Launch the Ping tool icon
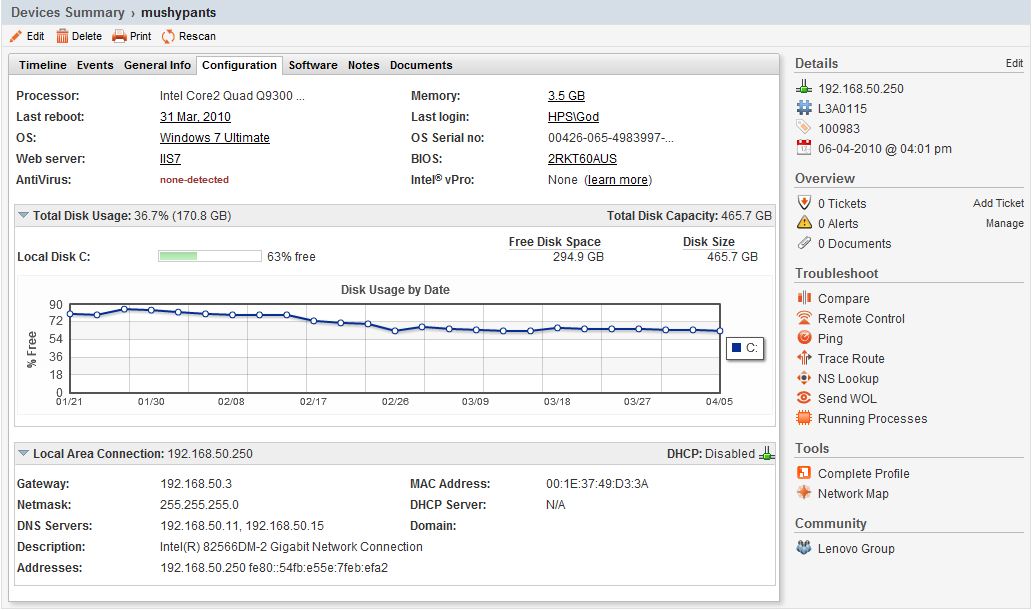The width and height of the screenshot is (1032, 610). point(804,338)
